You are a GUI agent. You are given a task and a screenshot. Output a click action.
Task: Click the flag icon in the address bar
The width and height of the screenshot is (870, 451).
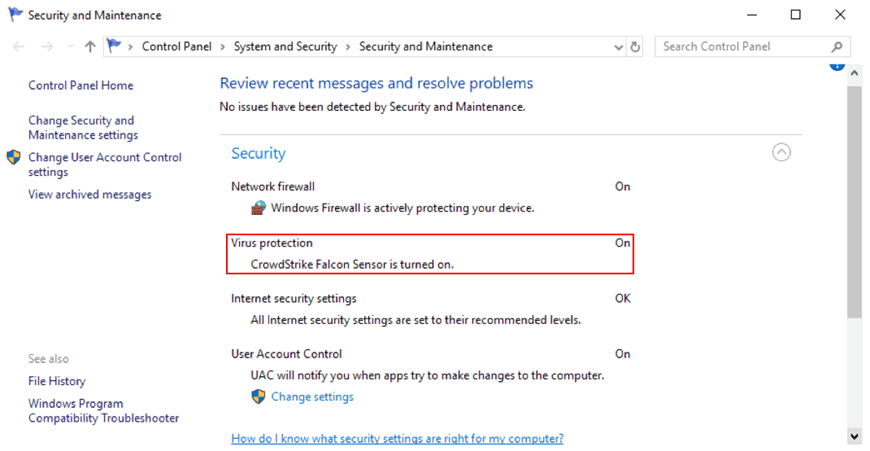pyautogui.click(x=115, y=46)
